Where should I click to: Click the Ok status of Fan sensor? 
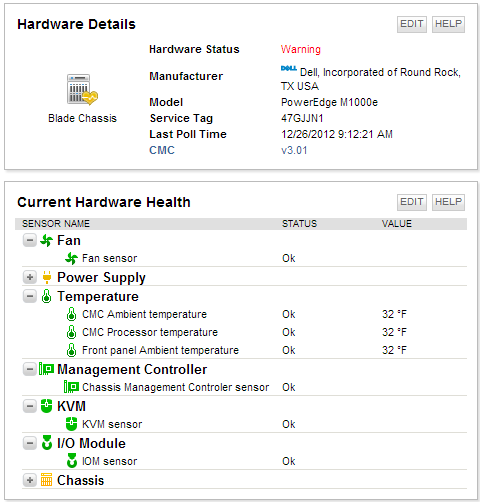click(289, 258)
